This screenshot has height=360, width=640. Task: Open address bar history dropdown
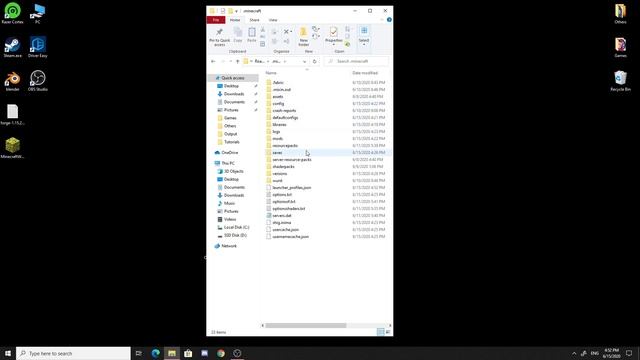coord(304,61)
